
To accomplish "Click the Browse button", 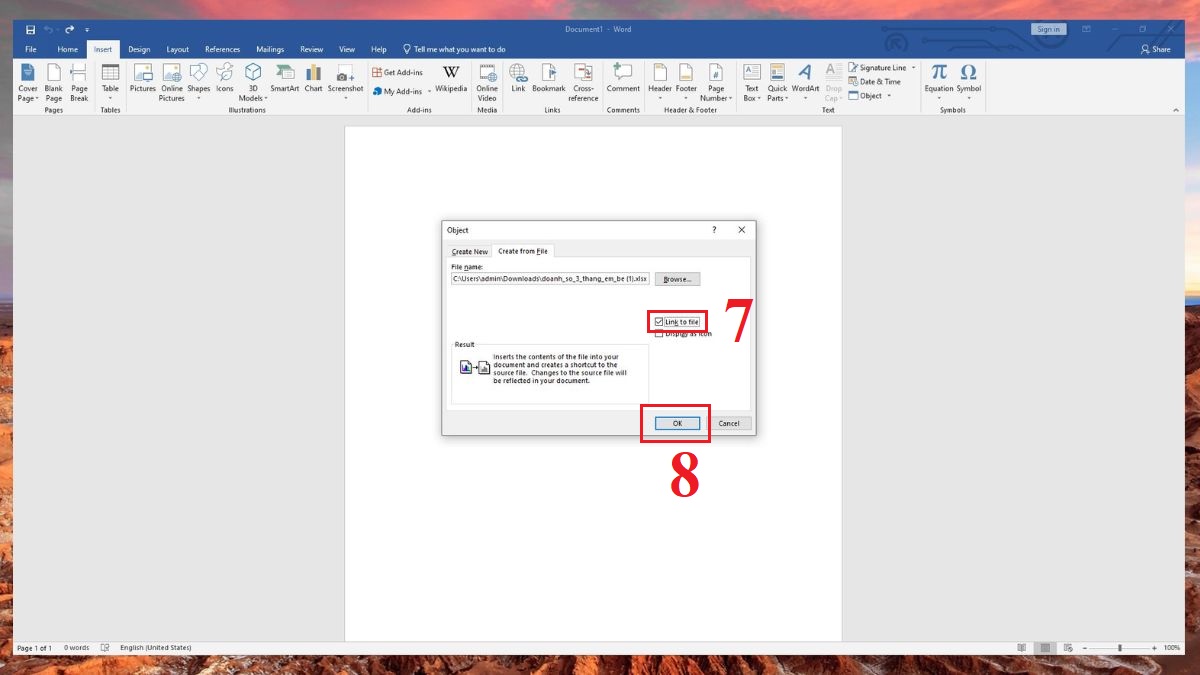I will [x=677, y=279].
